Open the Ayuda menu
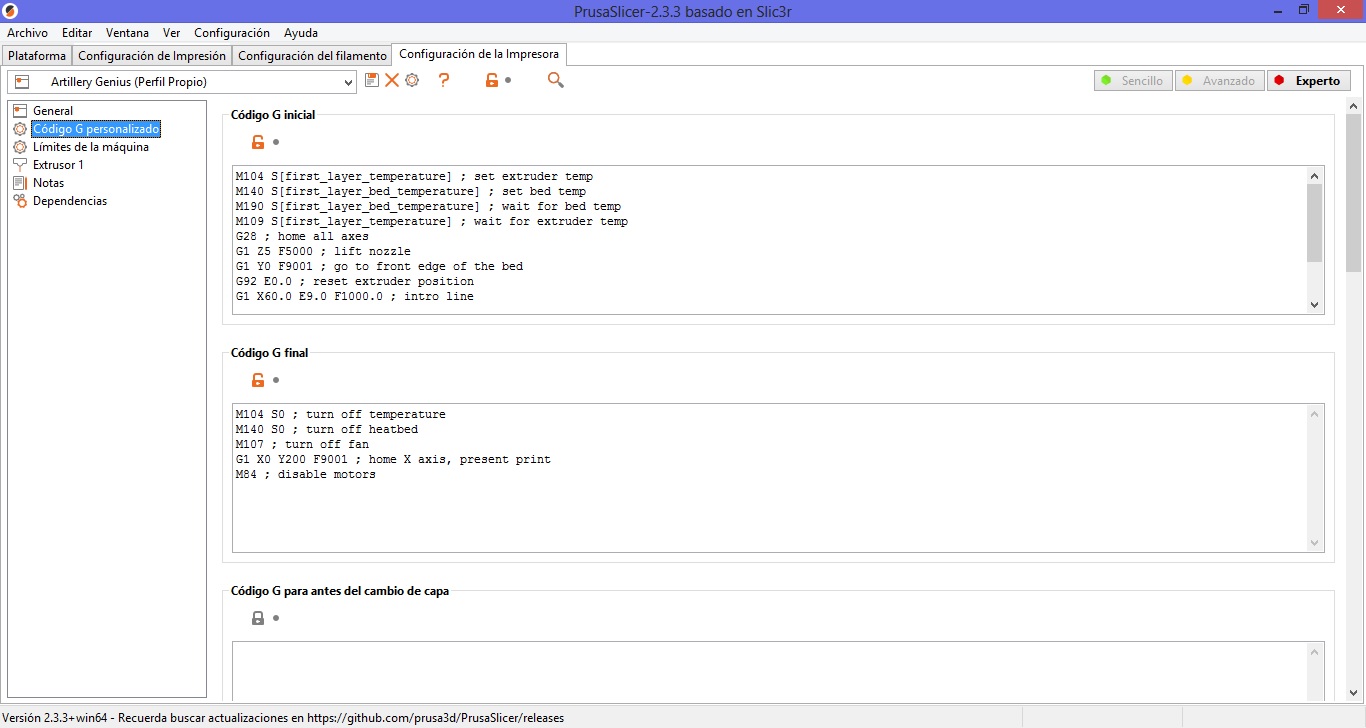 [x=301, y=33]
